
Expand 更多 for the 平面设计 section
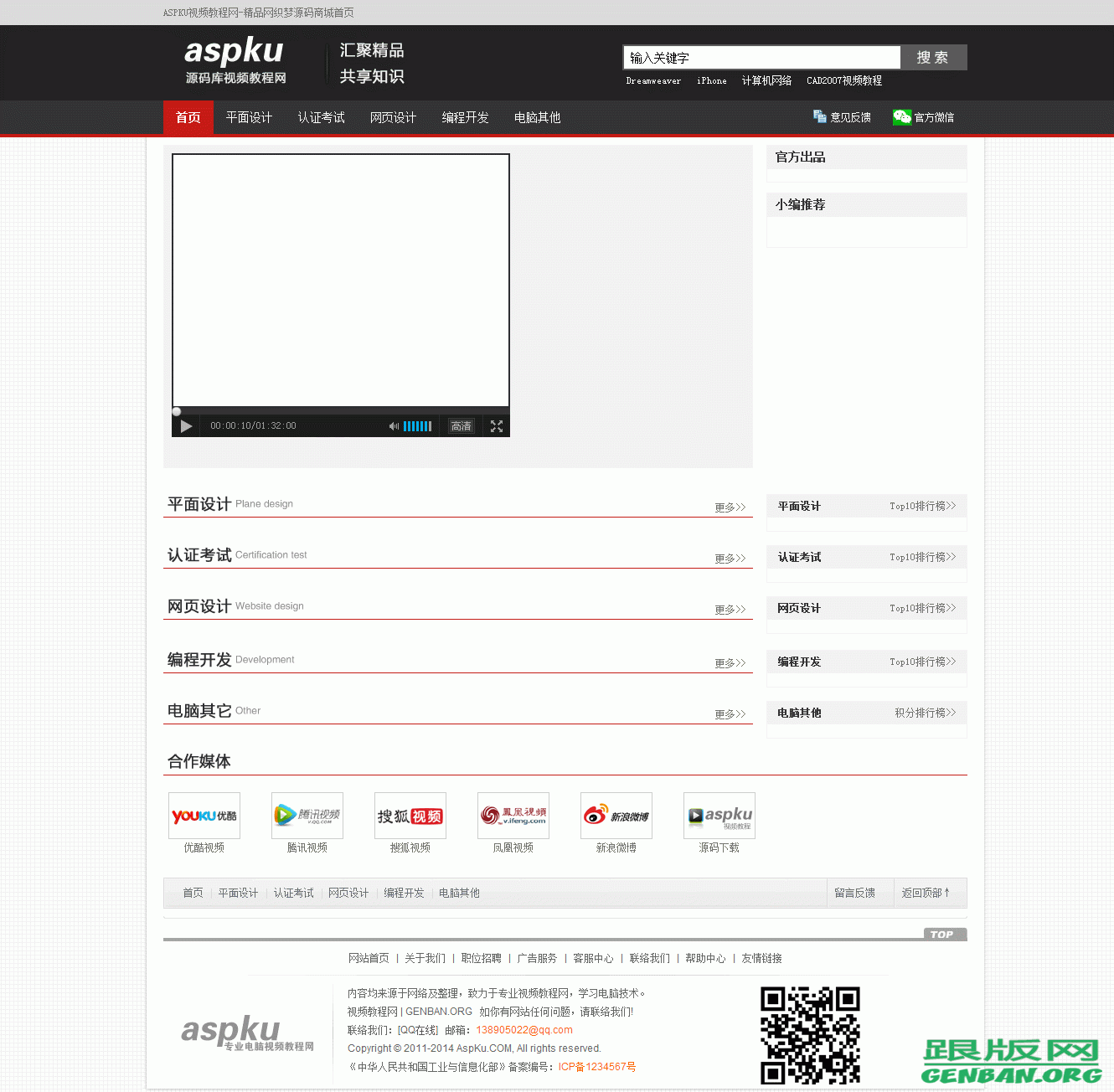[728, 507]
